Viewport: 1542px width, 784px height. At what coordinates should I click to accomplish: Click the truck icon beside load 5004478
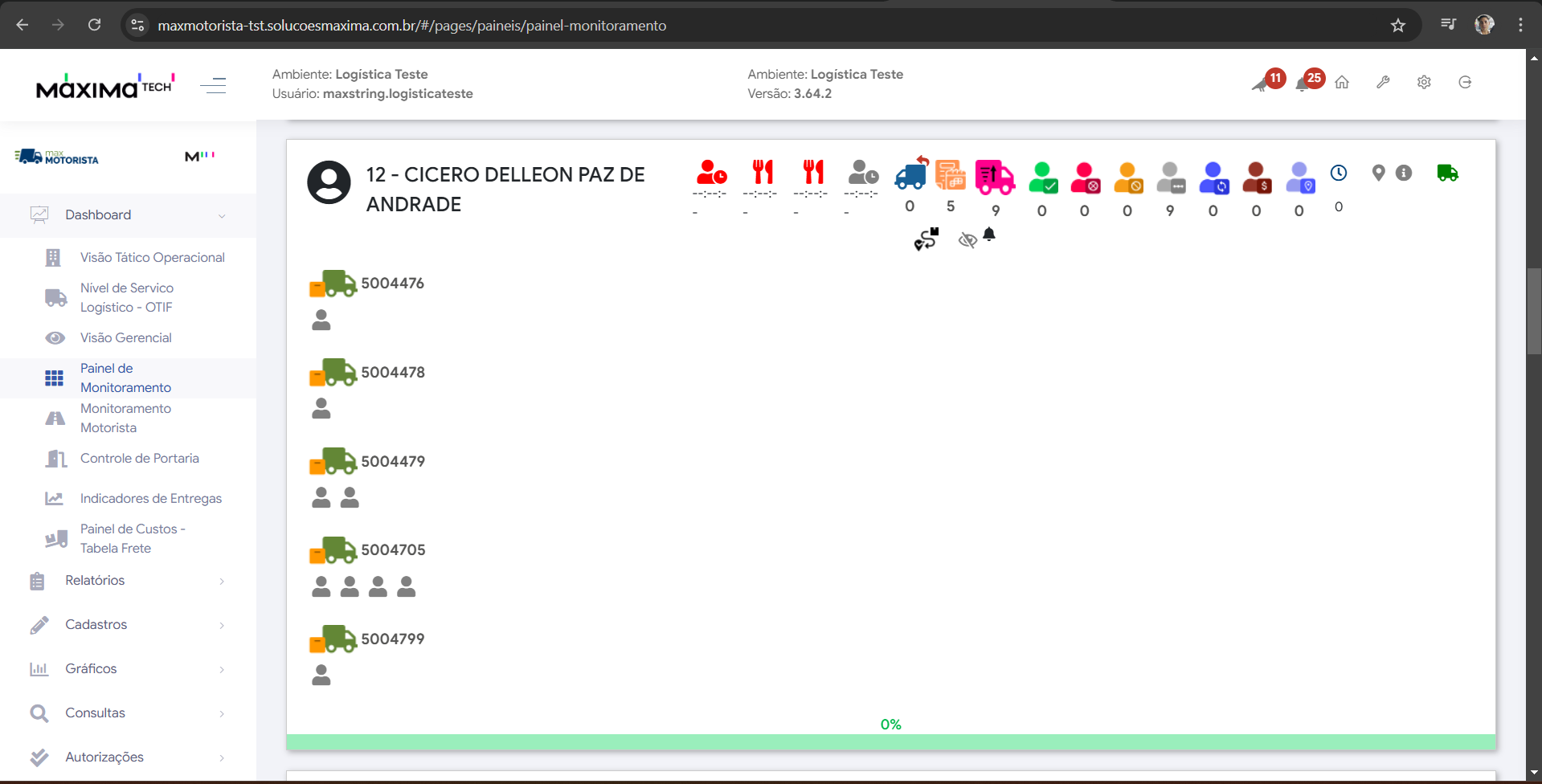click(333, 373)
